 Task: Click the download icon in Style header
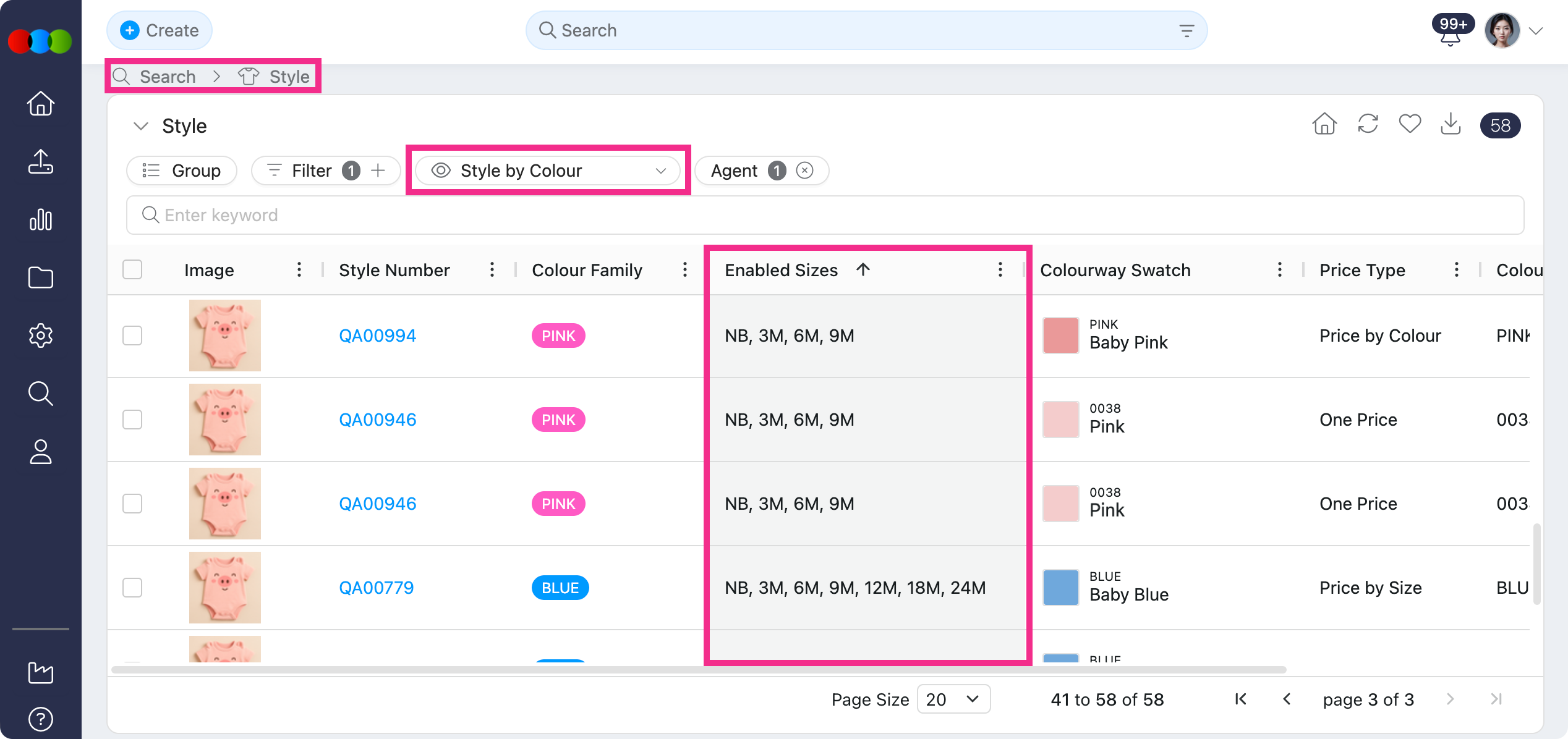click(1451, 124)
